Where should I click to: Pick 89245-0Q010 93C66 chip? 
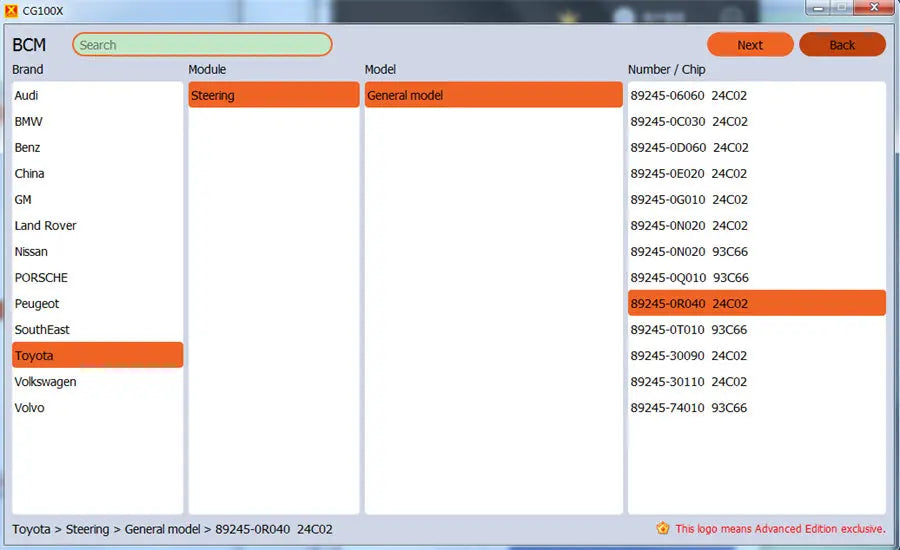[x=757, y=277]
